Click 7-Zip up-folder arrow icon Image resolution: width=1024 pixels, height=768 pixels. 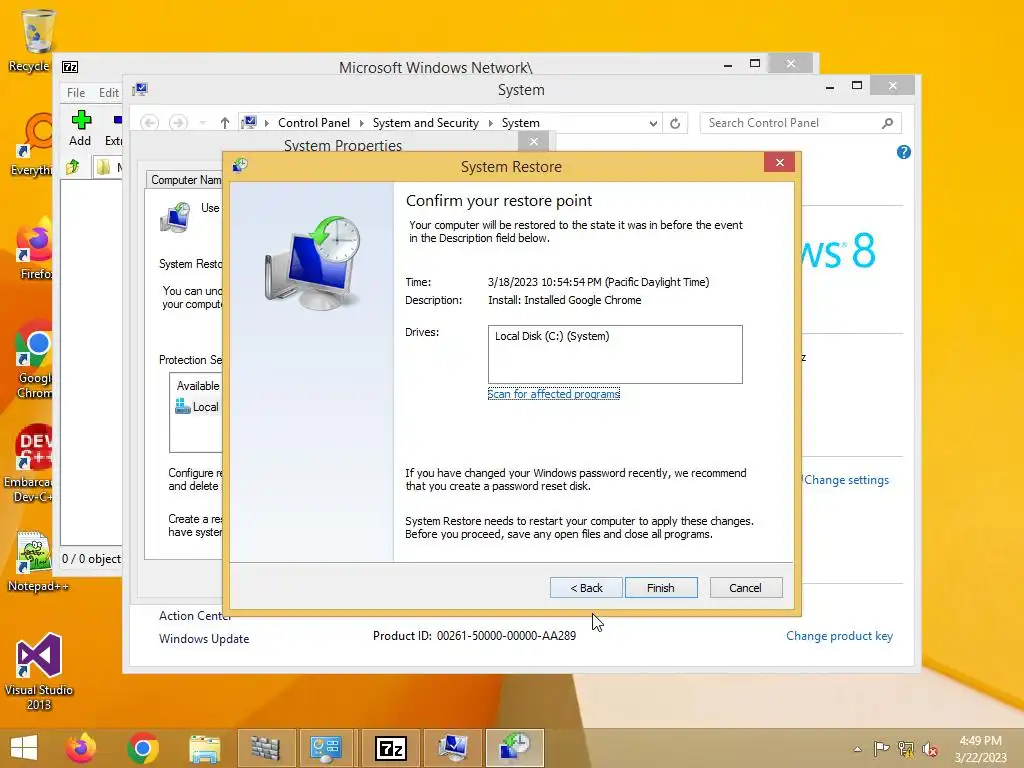pyautogui.click(x=72, y=168)
